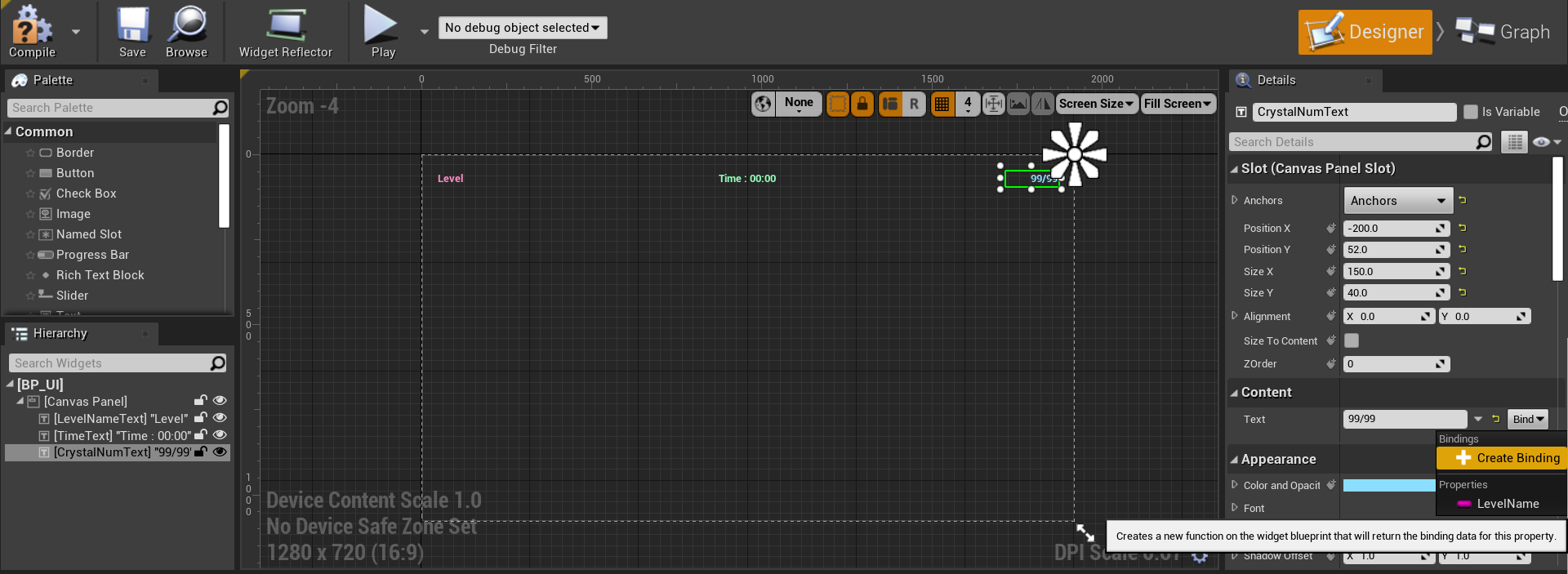This screenshot has width=1568, height=574.
Task: Click the property matrix grid icon
Action: coord(1515,142)
